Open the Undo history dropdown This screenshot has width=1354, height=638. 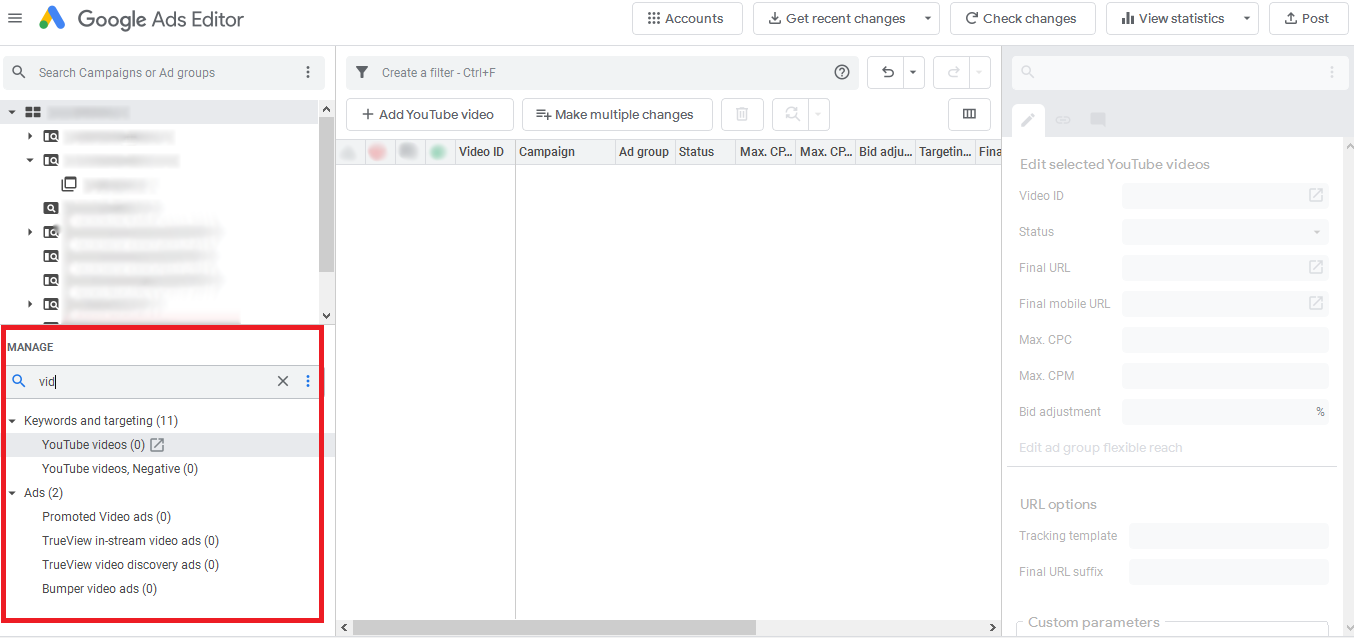pos(914,73)
